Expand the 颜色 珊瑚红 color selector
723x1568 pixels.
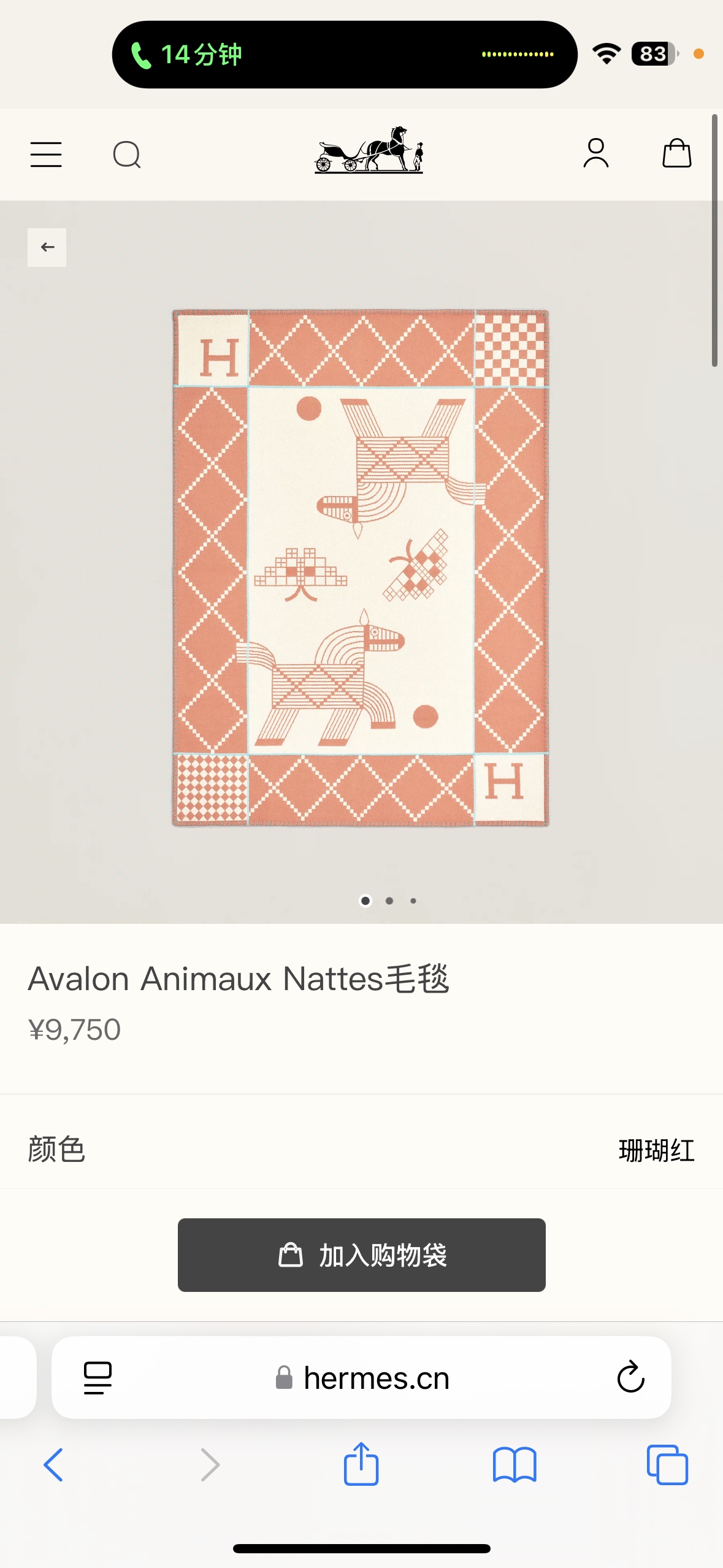point(361,1149)
